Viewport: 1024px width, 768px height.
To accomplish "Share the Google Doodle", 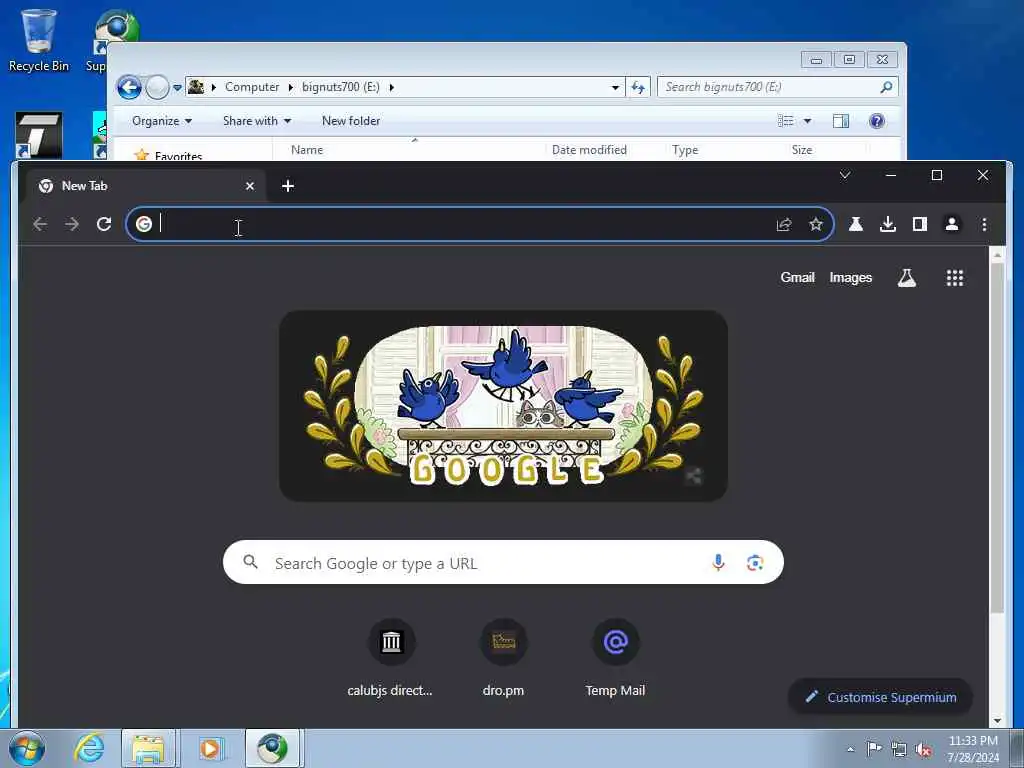I will point(694,476).
